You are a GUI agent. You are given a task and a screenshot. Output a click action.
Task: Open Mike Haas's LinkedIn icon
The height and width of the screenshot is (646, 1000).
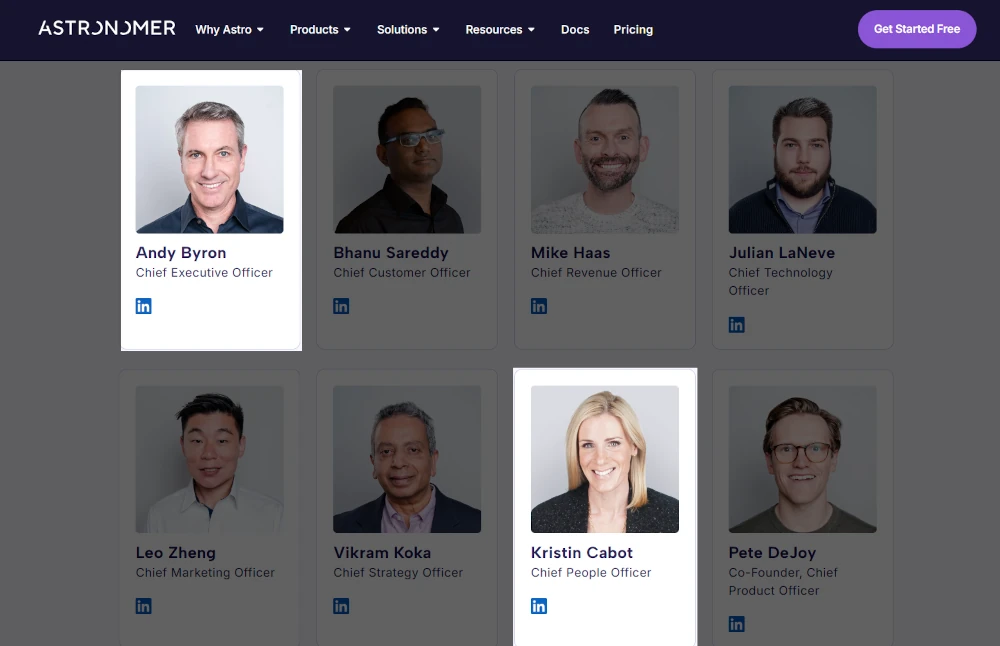539,306
